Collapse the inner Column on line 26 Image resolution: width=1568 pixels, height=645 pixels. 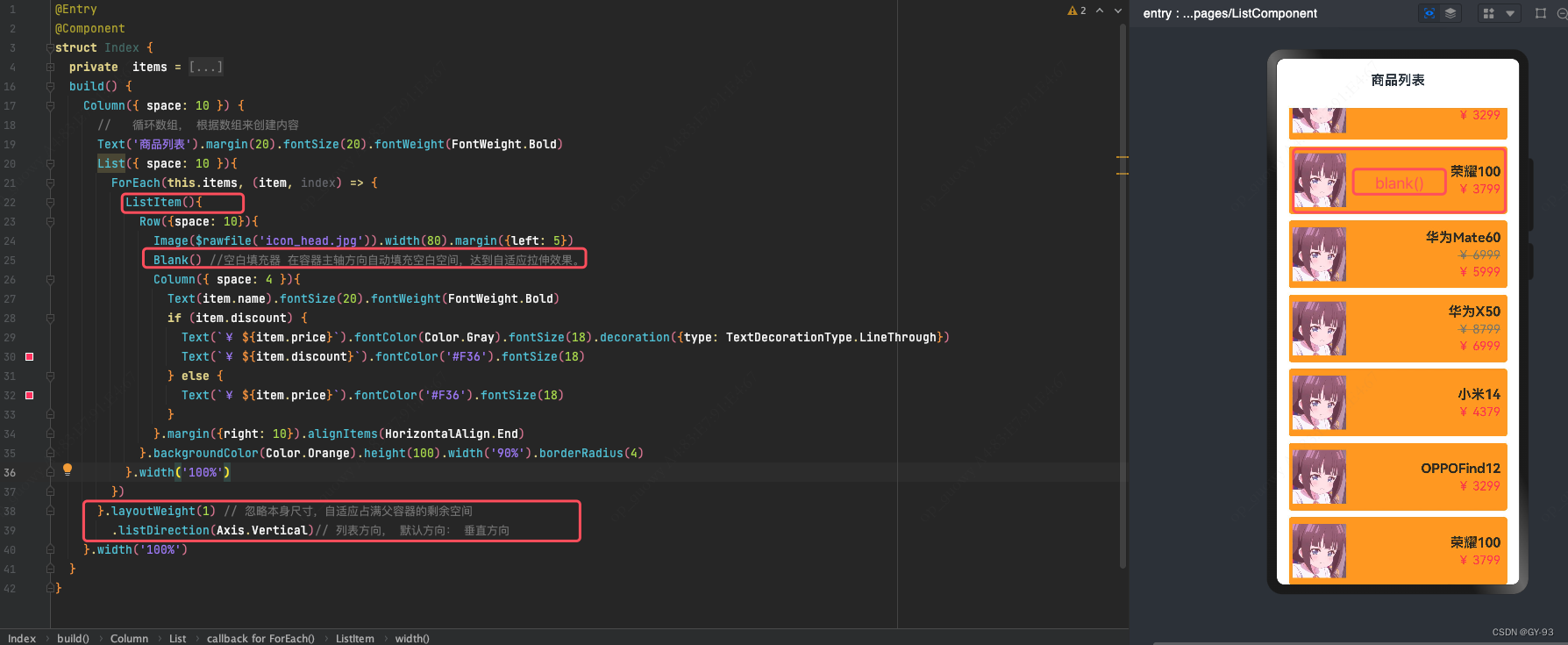point(50,279)
